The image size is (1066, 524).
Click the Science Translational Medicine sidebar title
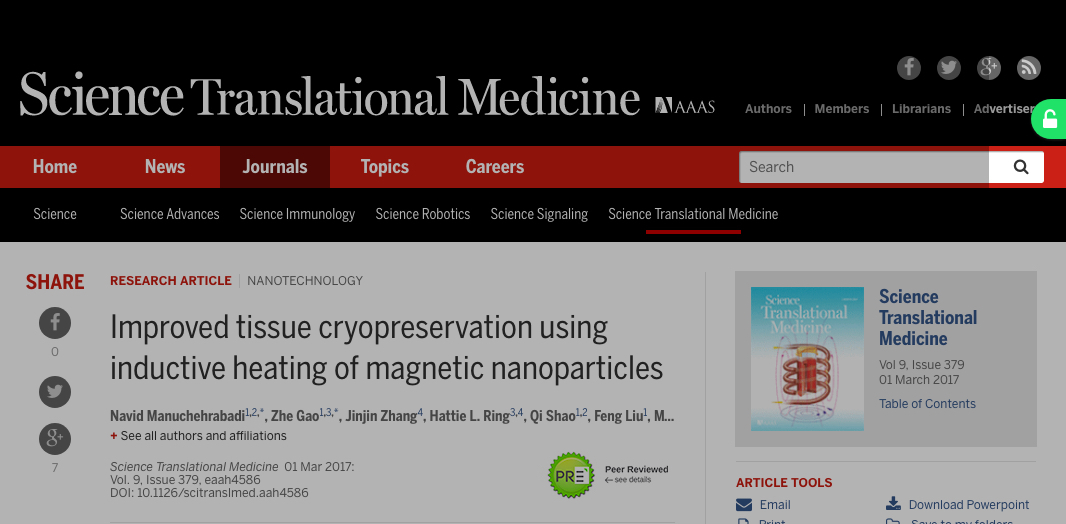tap(928, 317)
